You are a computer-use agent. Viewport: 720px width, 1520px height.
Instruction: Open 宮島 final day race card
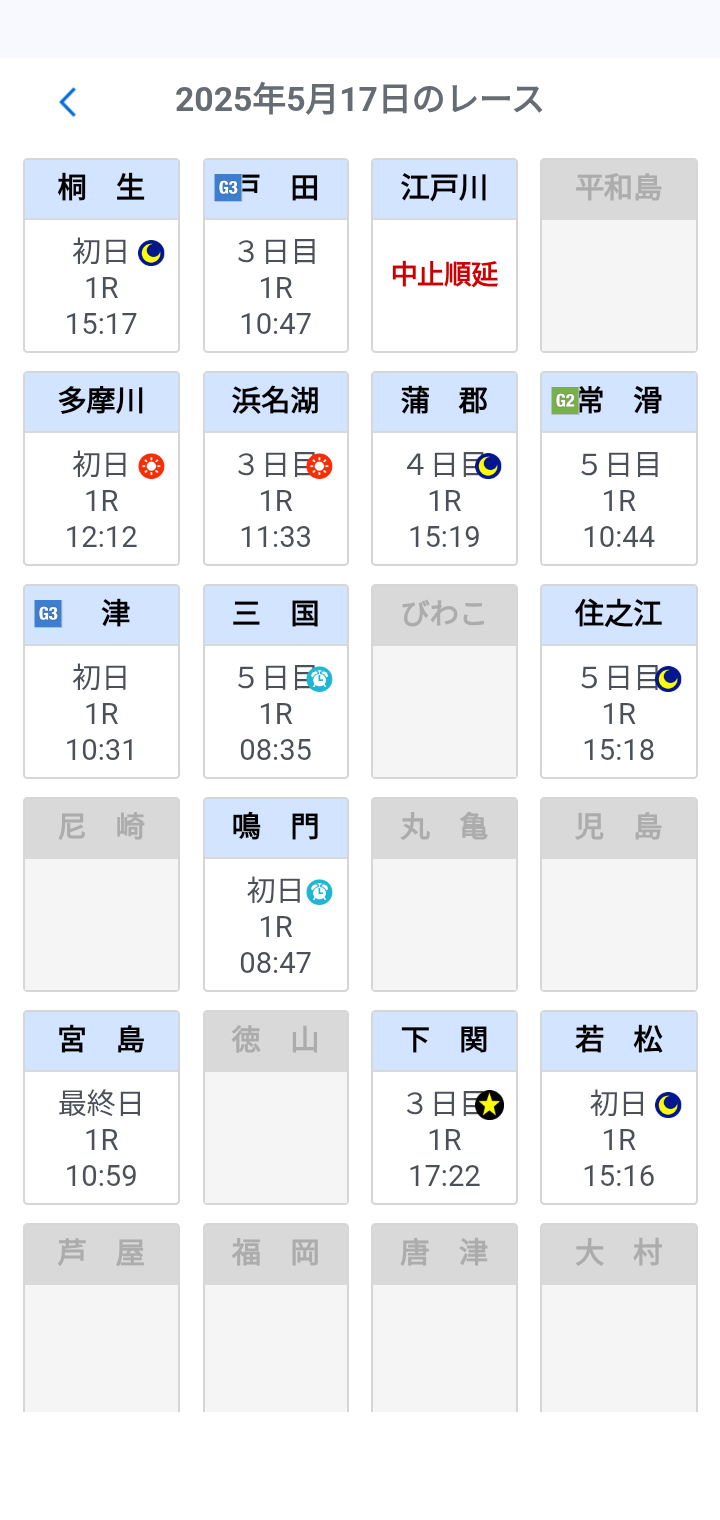pyautogui.click(x=101, y=1139)
